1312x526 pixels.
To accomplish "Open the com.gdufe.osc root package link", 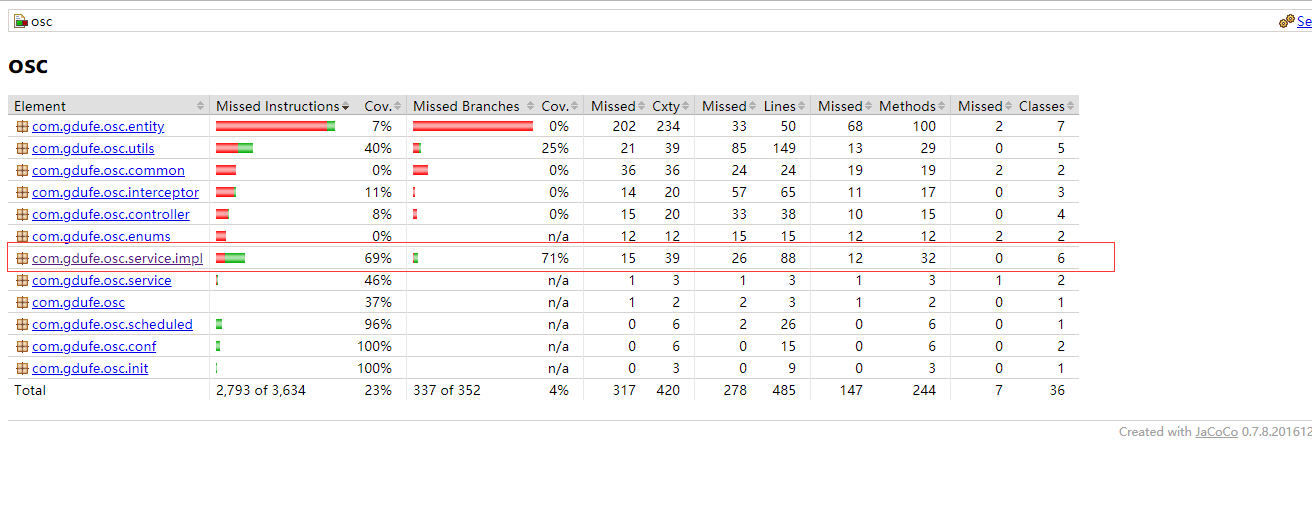I will point(78,303).
